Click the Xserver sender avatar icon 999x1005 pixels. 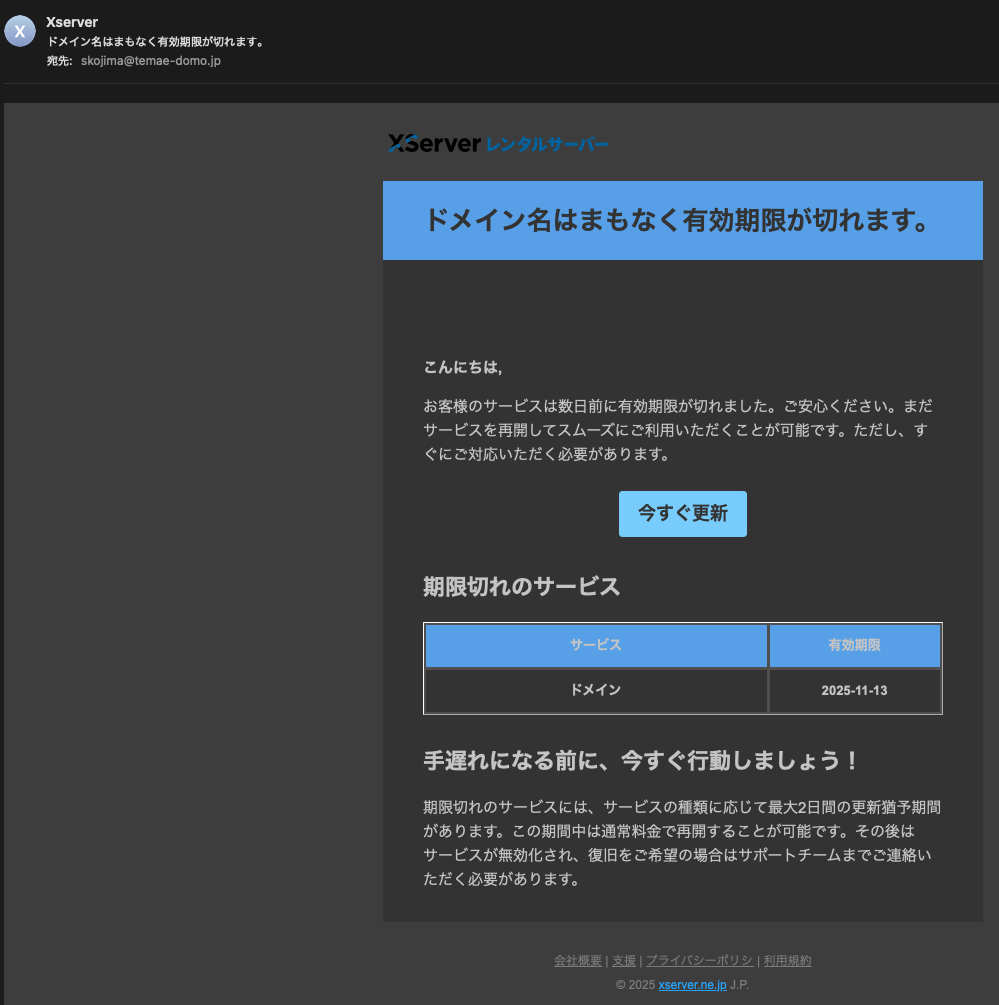[x=20, y=31]
